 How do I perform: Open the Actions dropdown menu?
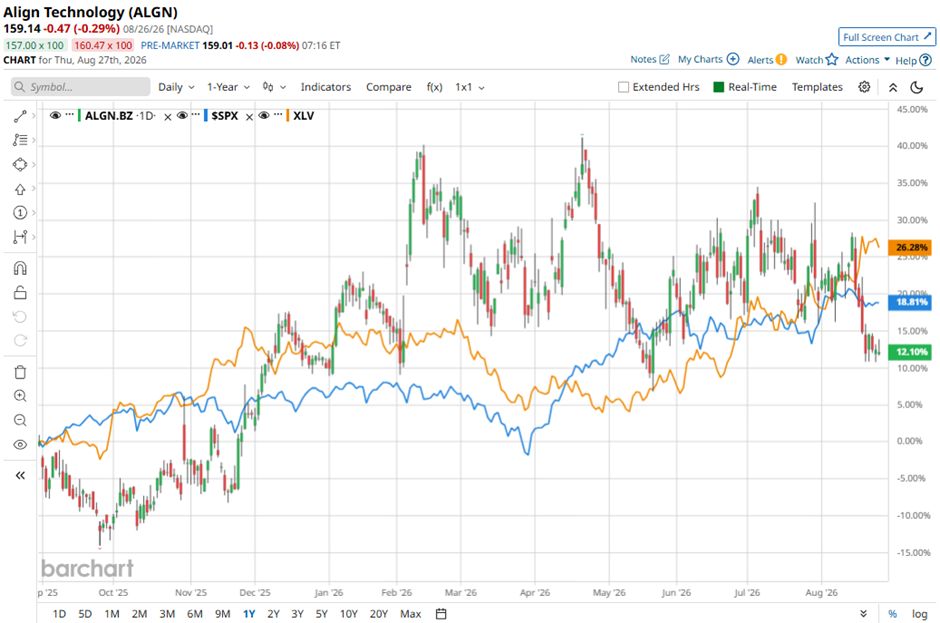pyautogui.click(x=867, y=60)
